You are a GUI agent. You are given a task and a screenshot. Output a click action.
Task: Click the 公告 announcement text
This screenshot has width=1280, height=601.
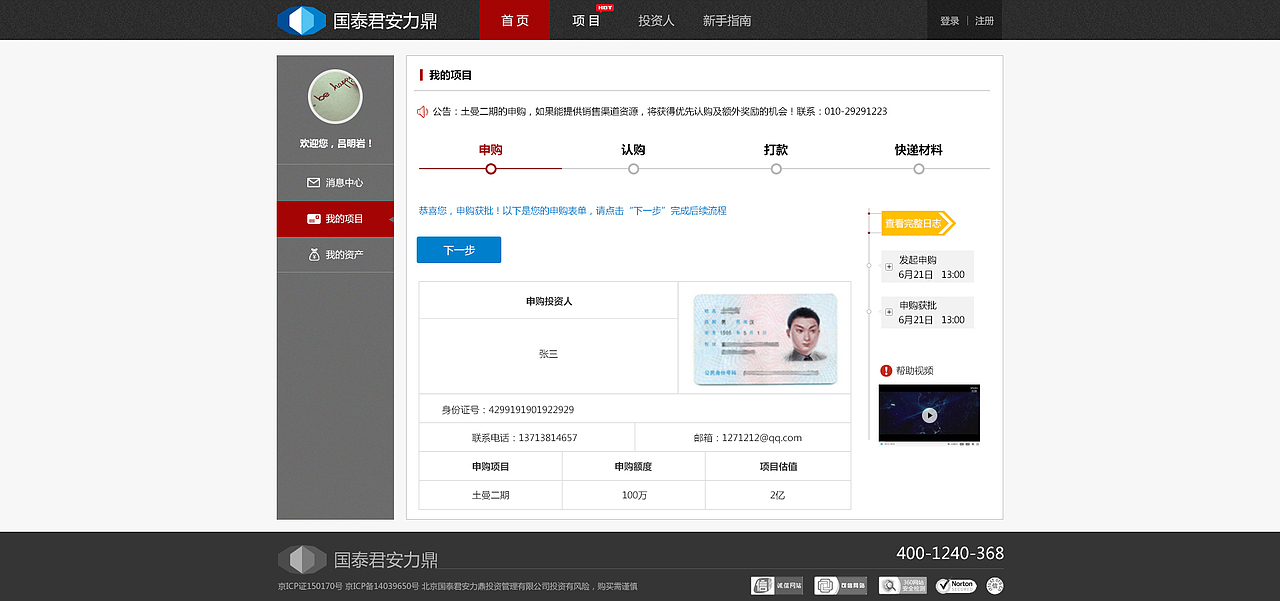tap(660, 112)
